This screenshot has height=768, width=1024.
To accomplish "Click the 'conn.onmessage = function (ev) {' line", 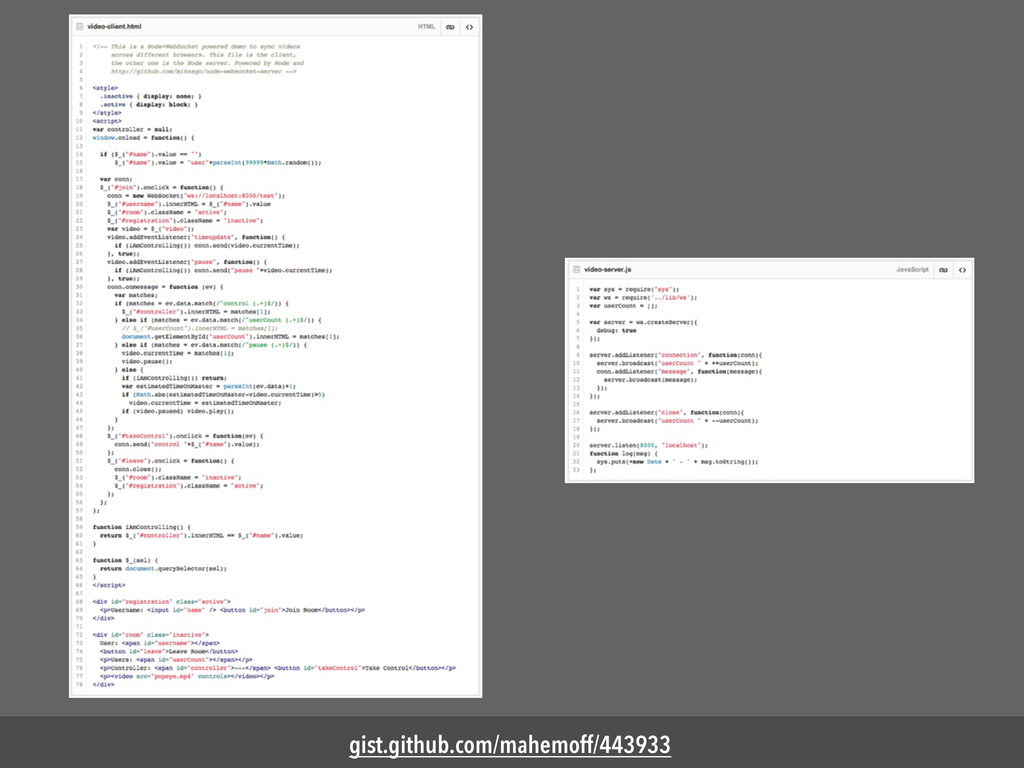I will (x=165, y=287).
